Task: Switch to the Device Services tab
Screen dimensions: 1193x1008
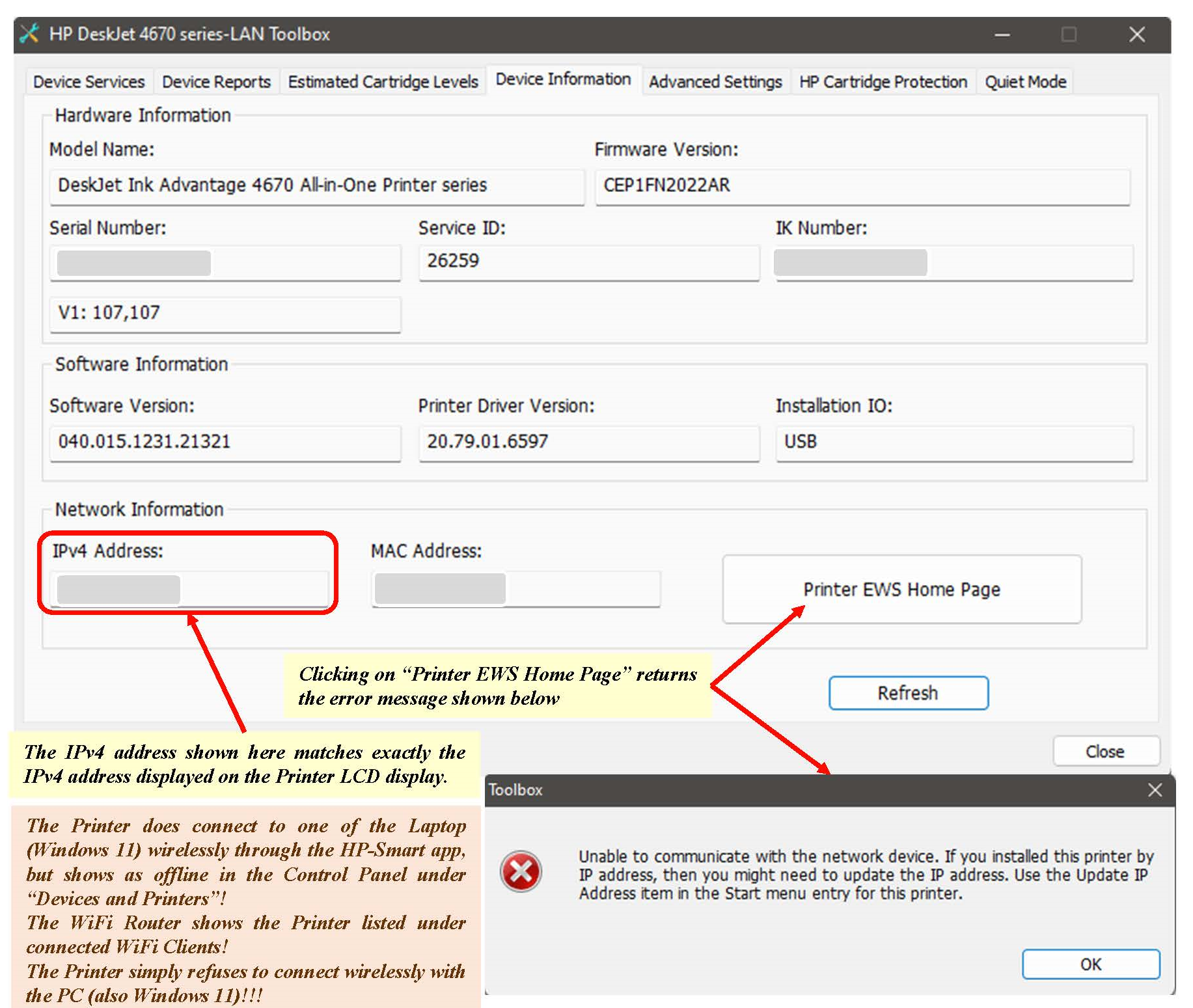Action: [x=89, y=82]
